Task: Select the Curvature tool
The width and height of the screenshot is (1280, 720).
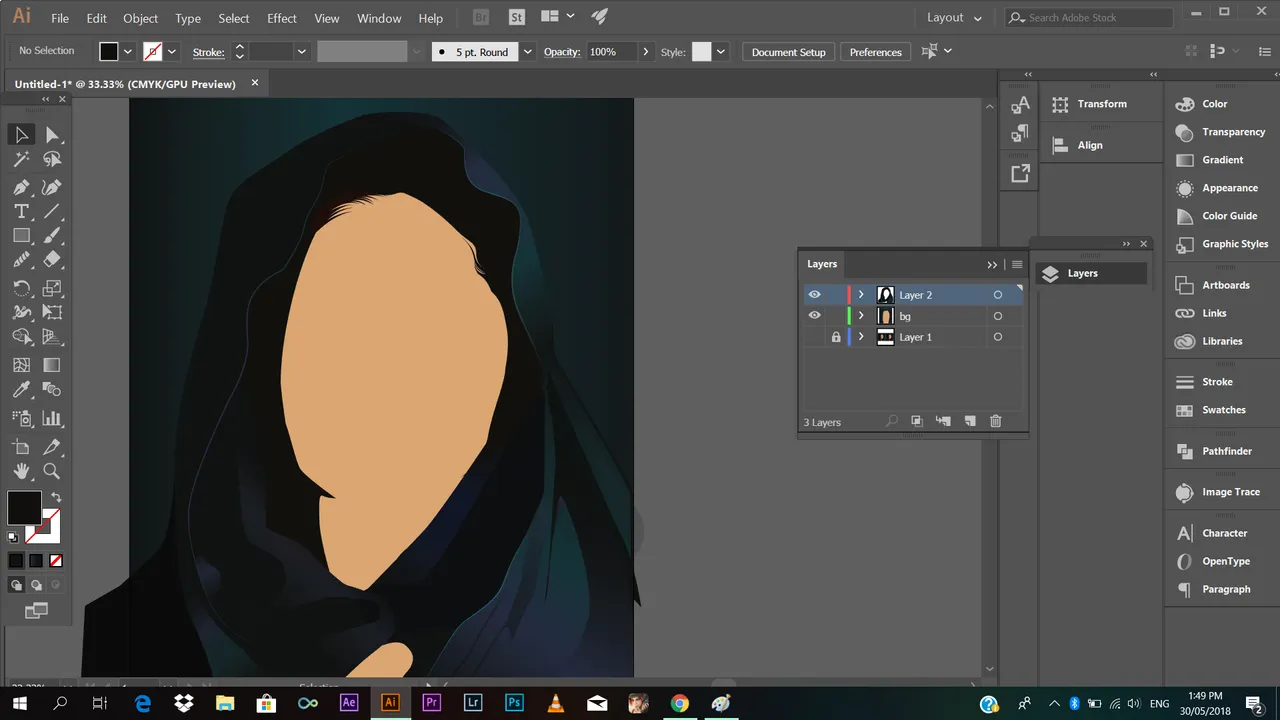Action: (x=52, y=187)
